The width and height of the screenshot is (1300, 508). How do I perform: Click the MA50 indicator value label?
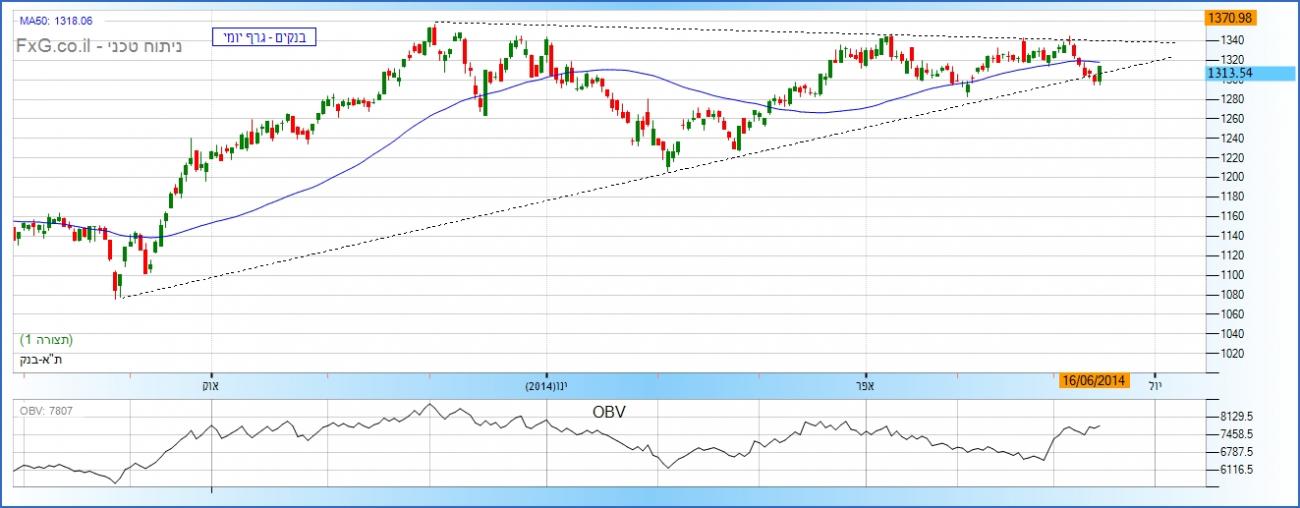[x=58, y=20]
